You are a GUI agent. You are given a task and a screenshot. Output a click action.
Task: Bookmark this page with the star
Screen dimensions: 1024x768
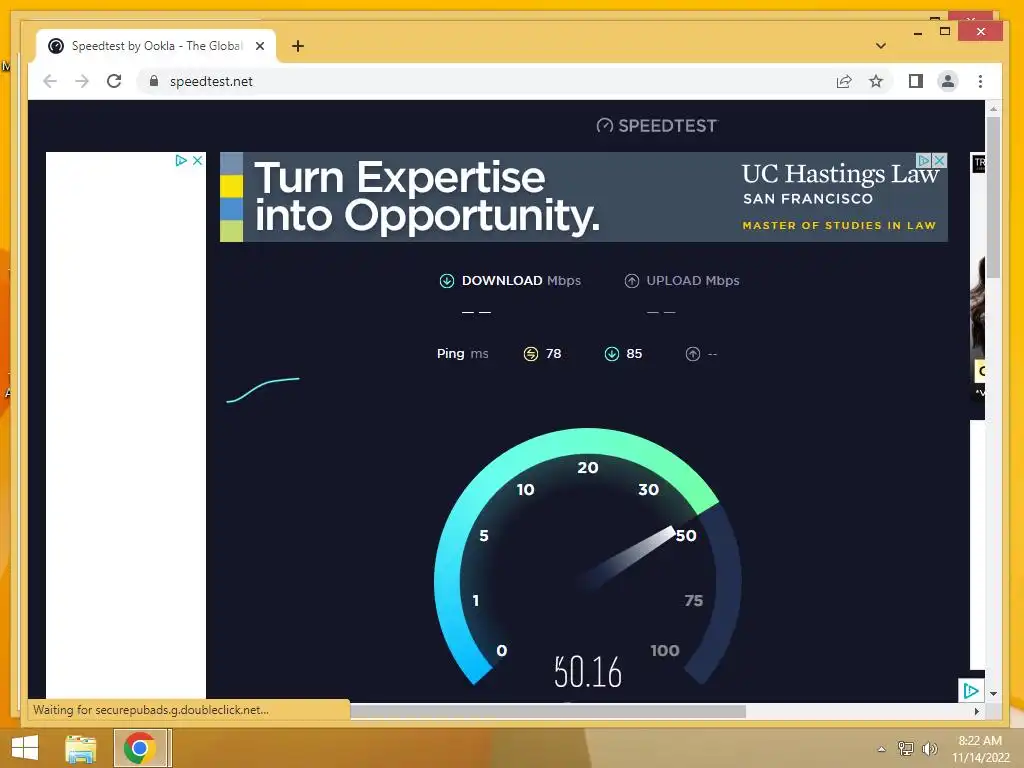pyautogui.click(x=876, y=81)
